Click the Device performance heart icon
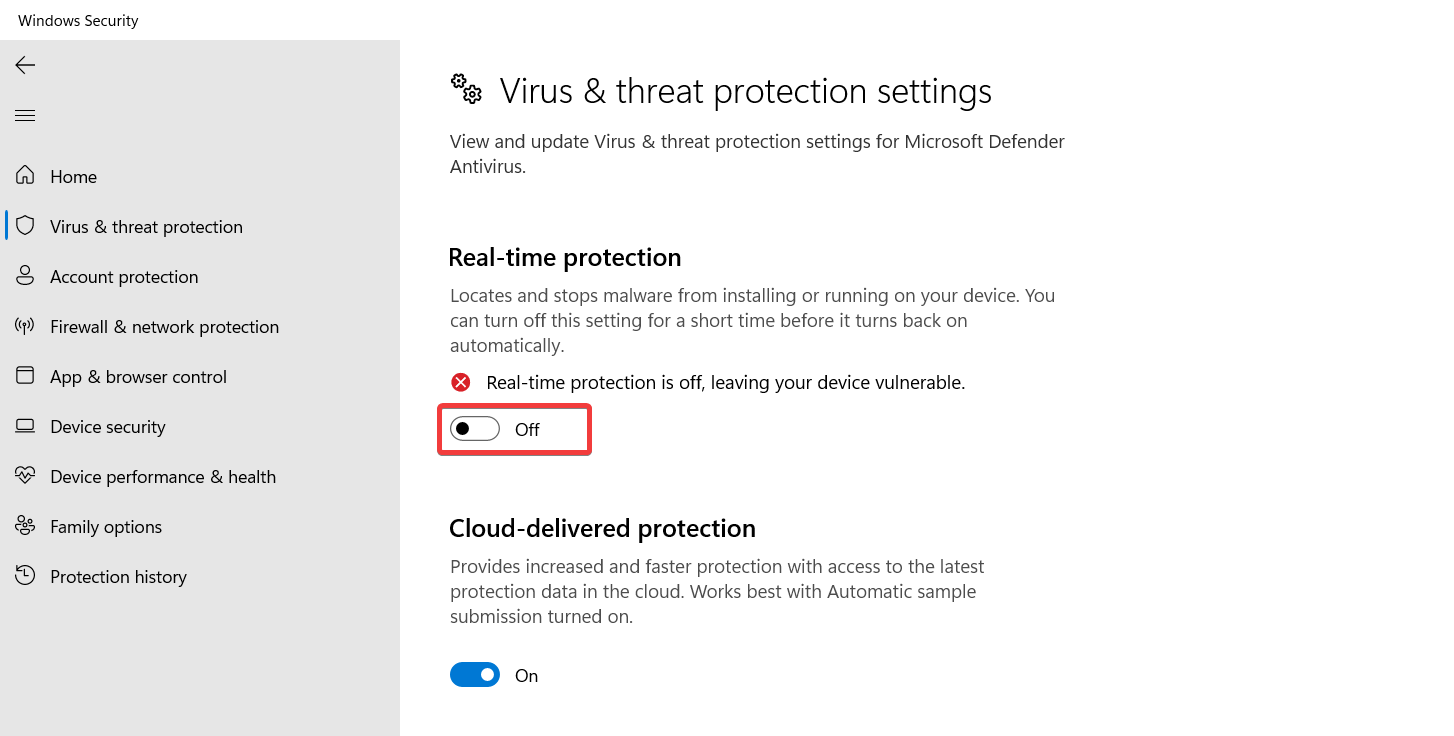The height and width of the screenshot is (736, 1454). (x=25, y=476)
